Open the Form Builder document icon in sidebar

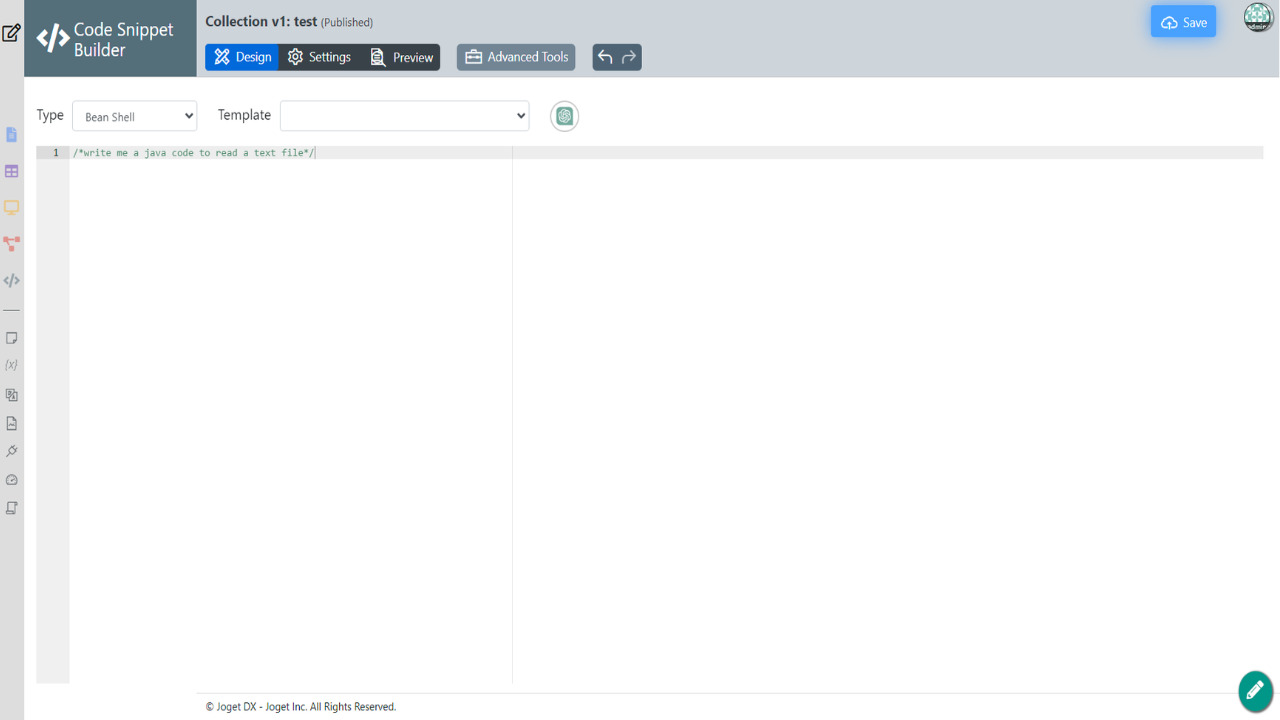pos(12,135)
